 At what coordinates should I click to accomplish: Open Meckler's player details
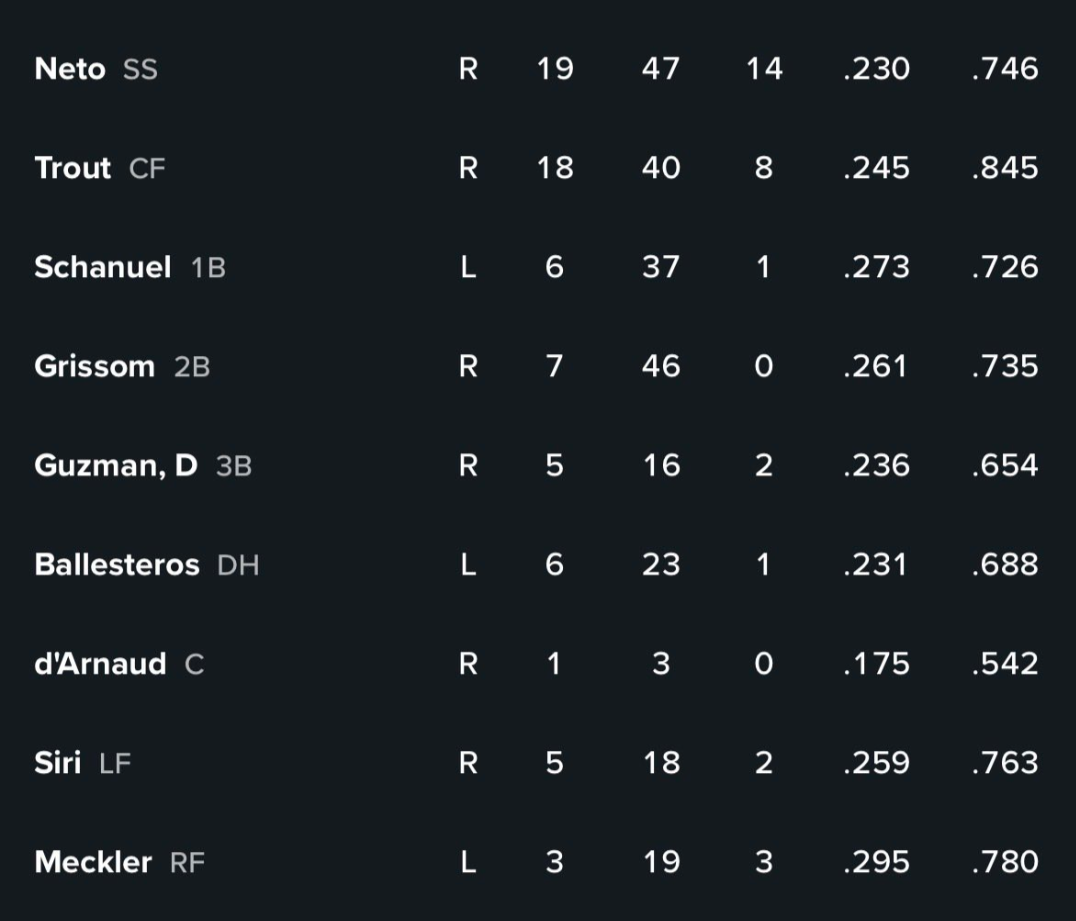(93, 862)
